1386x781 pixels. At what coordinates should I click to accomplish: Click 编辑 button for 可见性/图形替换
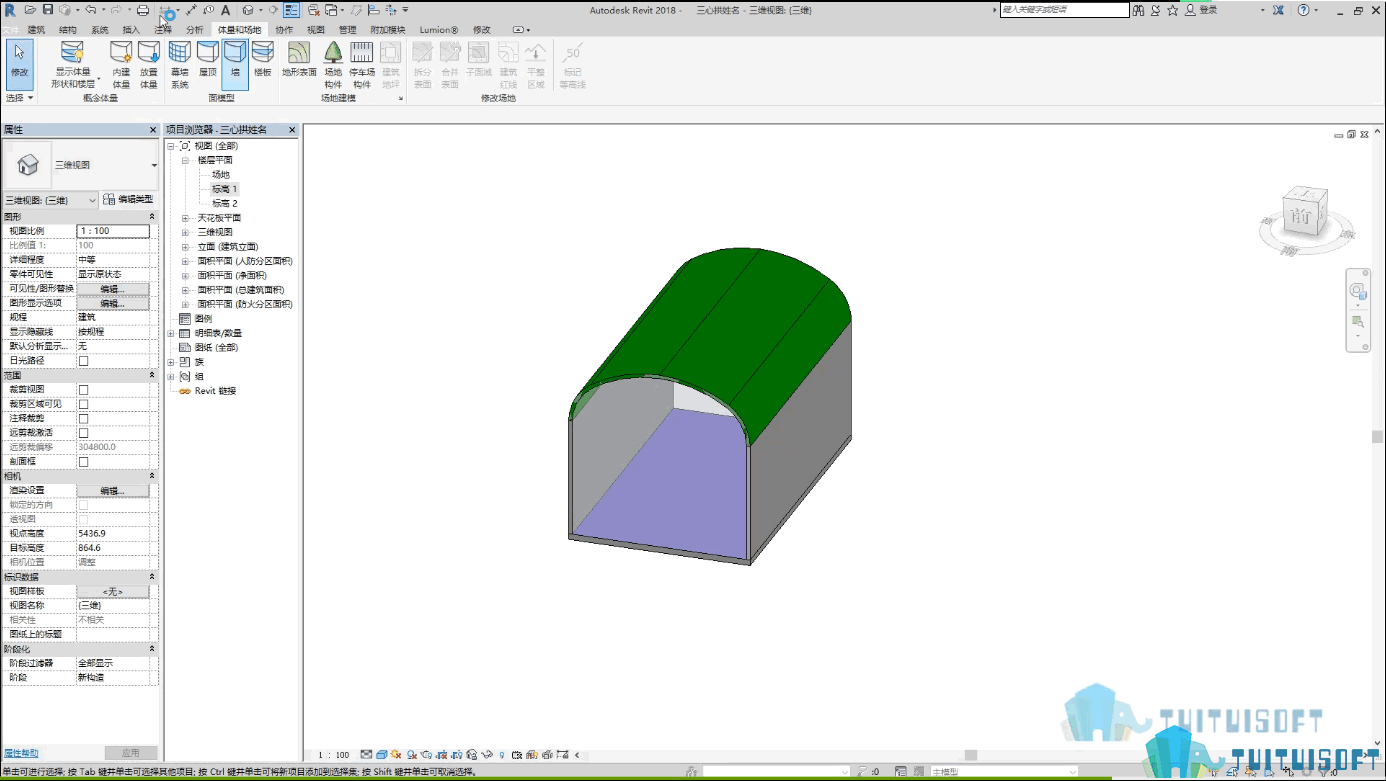113,289
